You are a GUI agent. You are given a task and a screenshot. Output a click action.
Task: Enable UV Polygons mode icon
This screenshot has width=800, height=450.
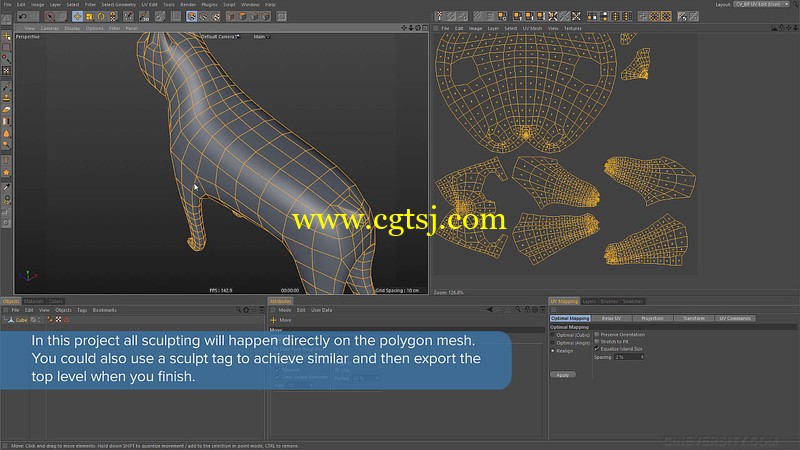click(191, 17)
